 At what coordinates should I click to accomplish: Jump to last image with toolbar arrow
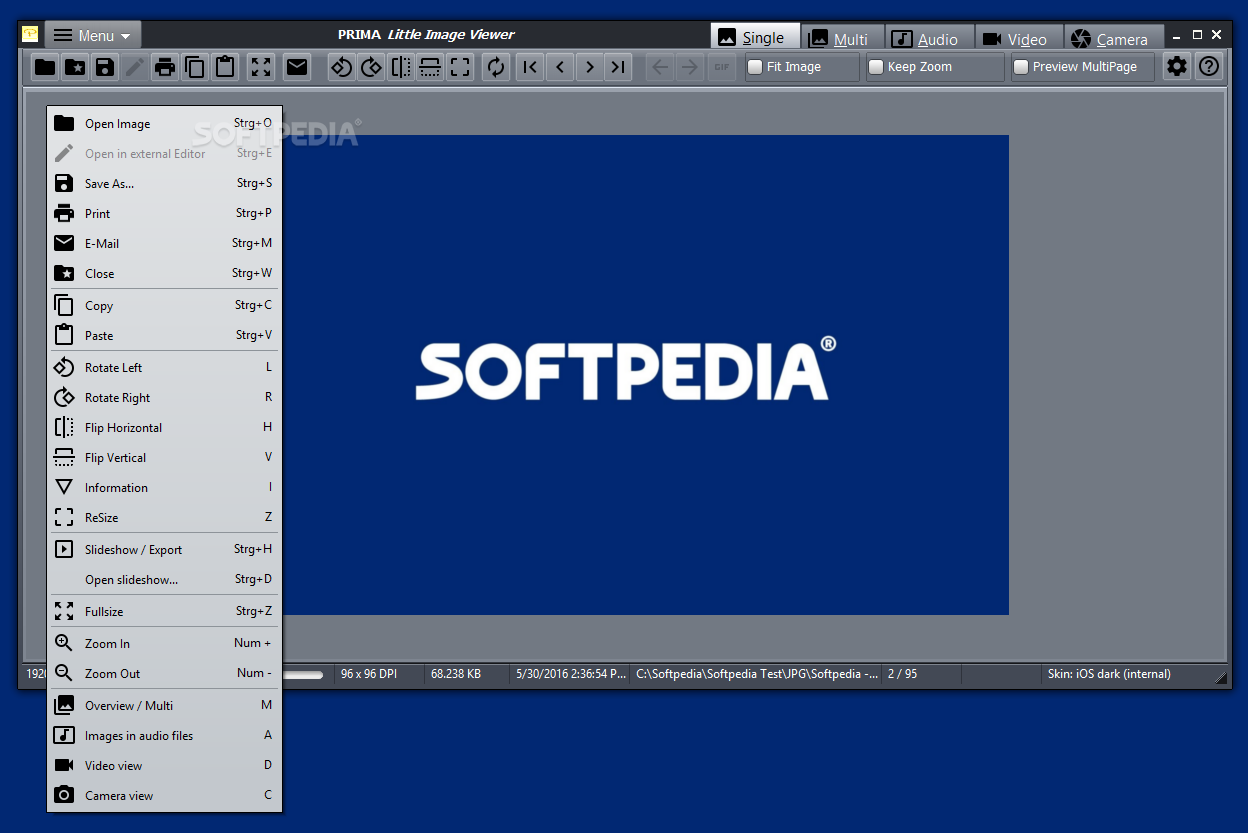pyautogui.click(x=619, y=67)
